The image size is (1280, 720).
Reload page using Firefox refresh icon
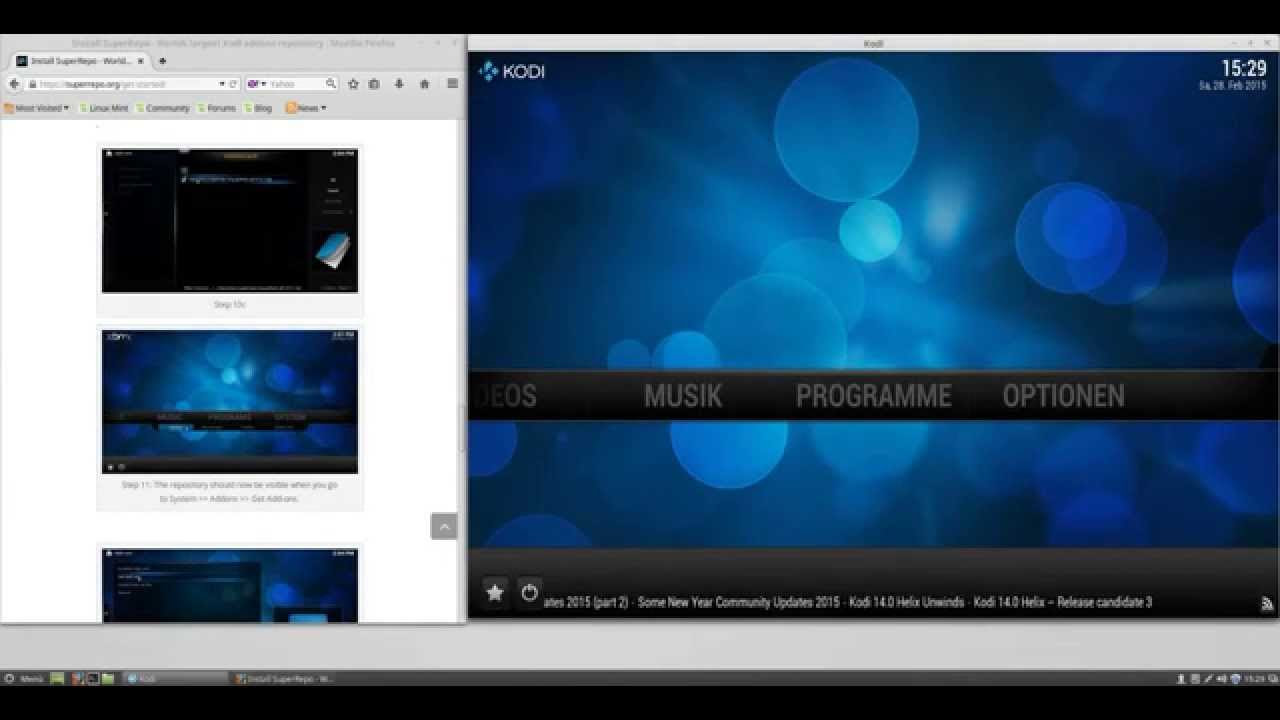(x=234, y=84)
